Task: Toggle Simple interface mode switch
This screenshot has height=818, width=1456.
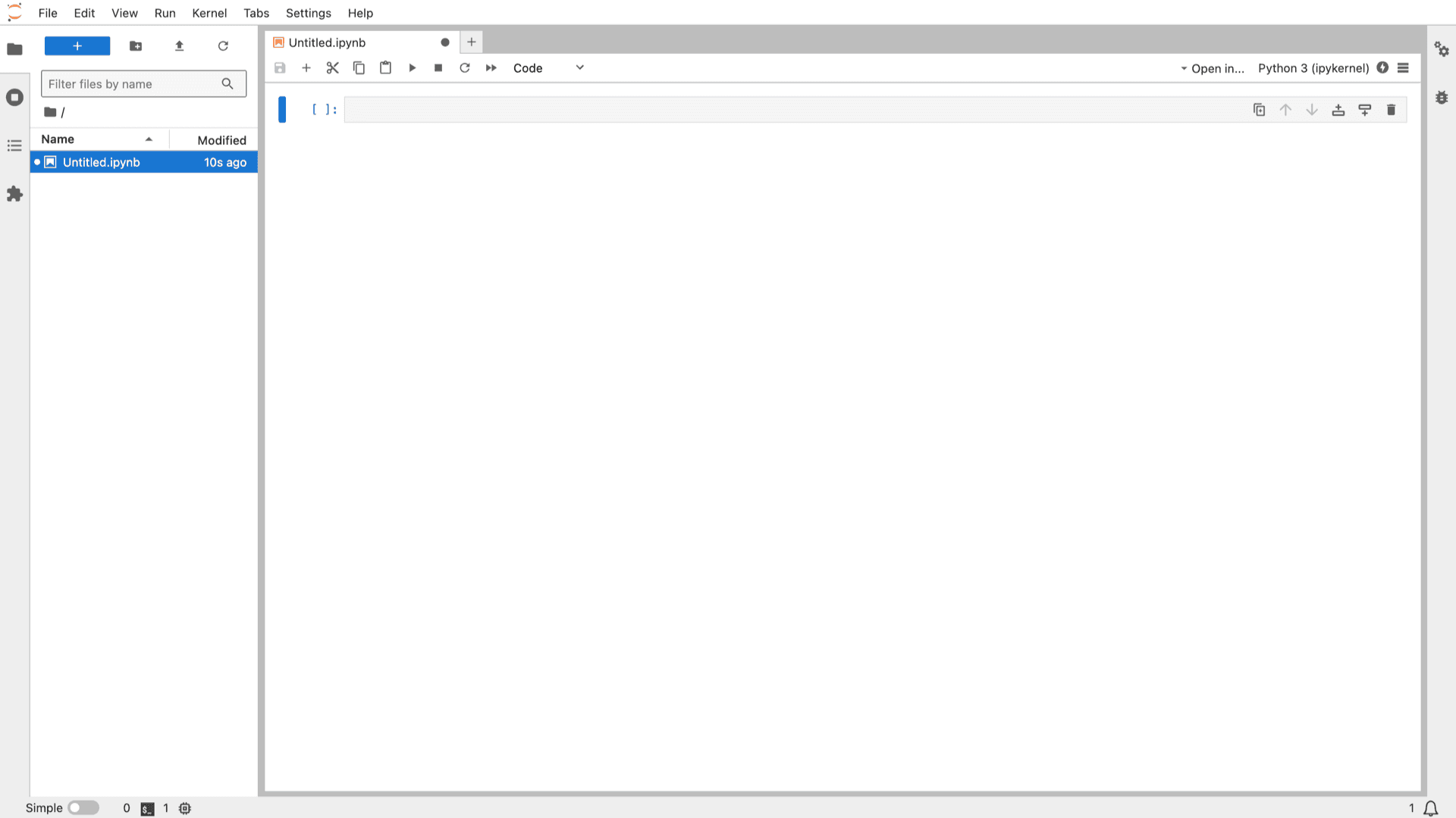Action: pos(83,808)
